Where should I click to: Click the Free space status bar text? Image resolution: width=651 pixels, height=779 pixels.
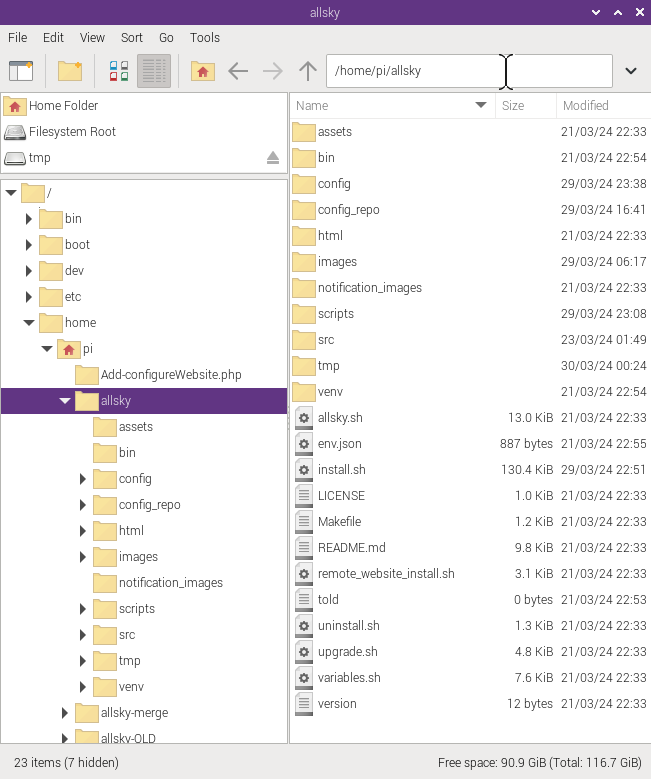pos(539,763)
